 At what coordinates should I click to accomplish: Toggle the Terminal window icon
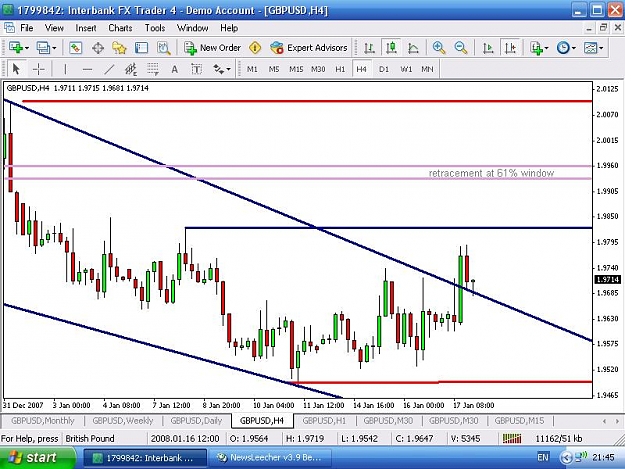click(x=141, y=48)
